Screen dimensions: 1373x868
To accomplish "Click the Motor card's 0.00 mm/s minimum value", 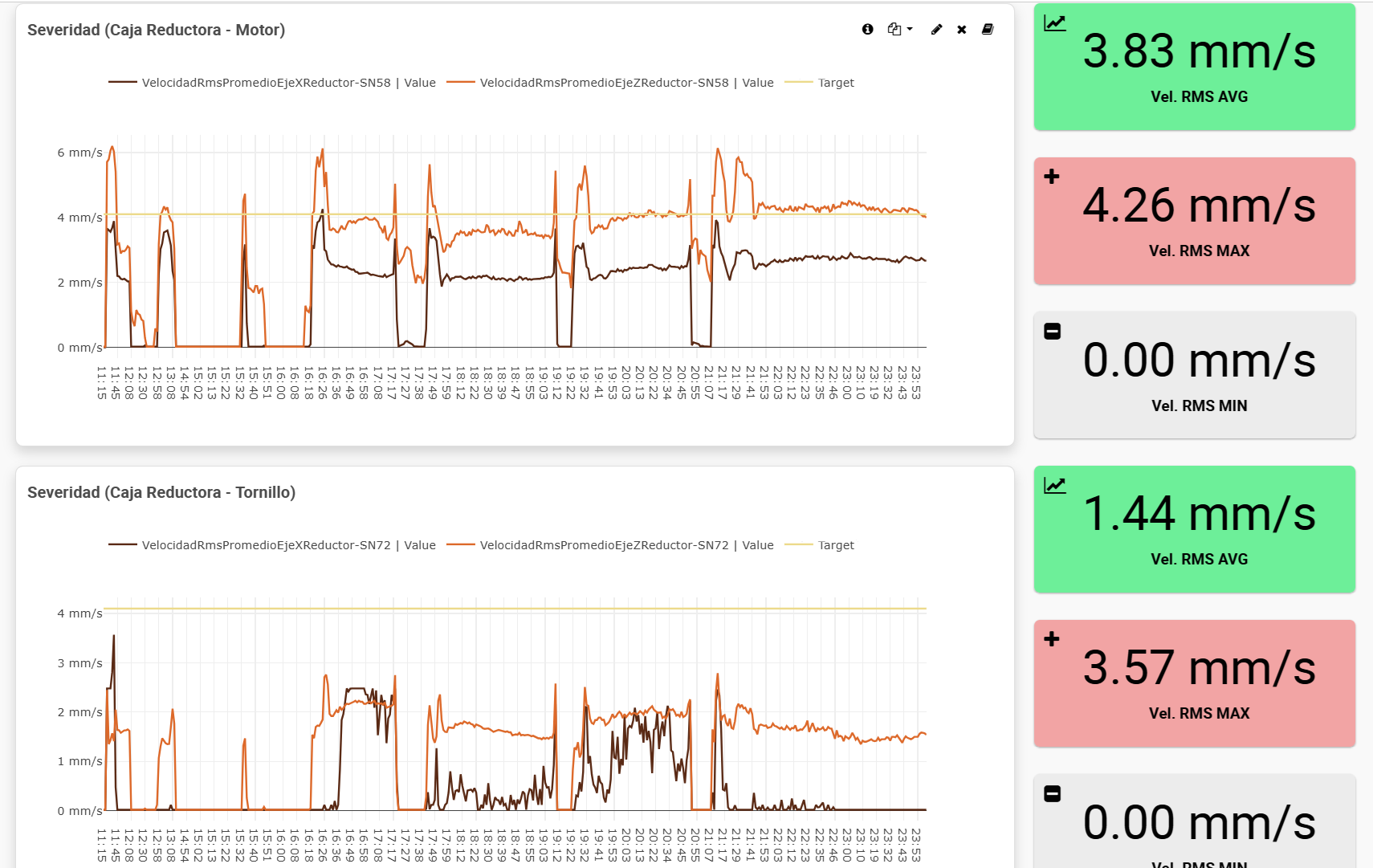I will click(x=1200, y=360).
